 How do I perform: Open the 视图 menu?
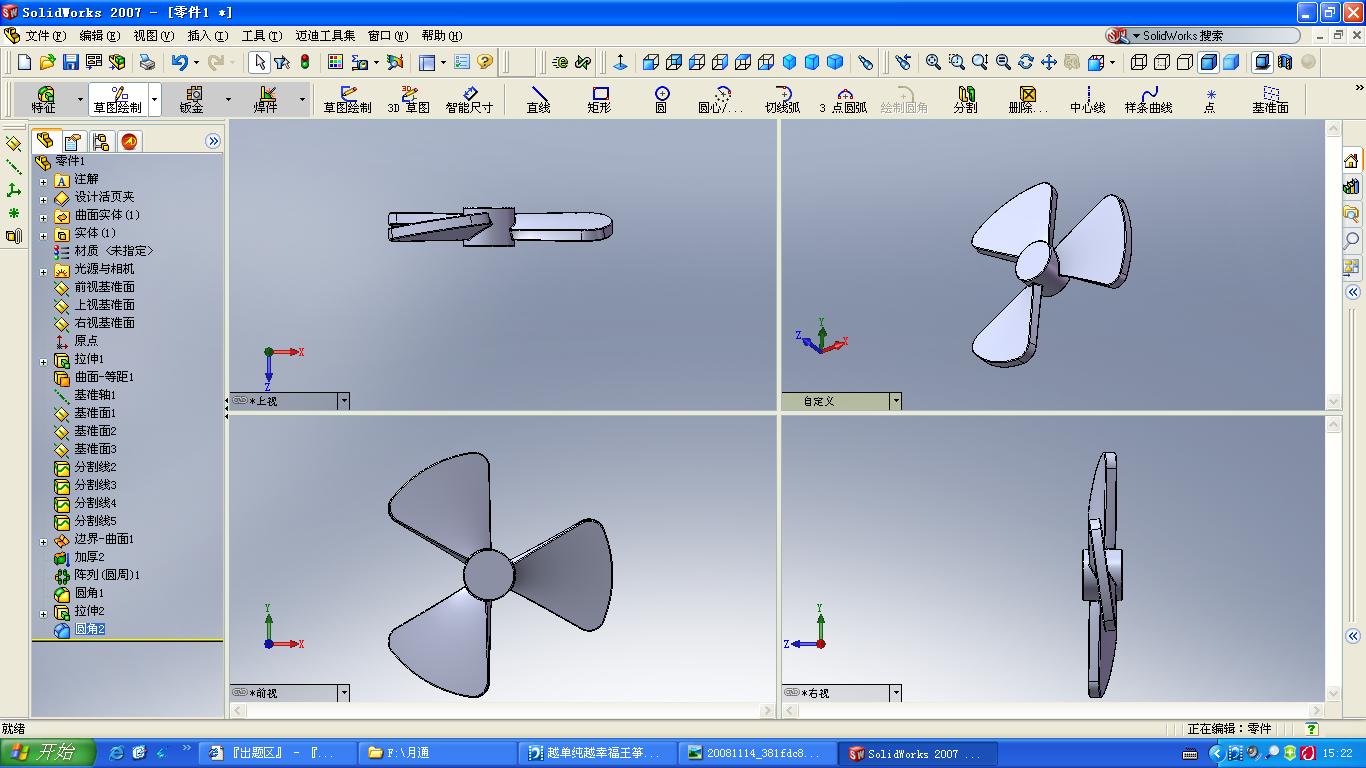pos(153,35)
